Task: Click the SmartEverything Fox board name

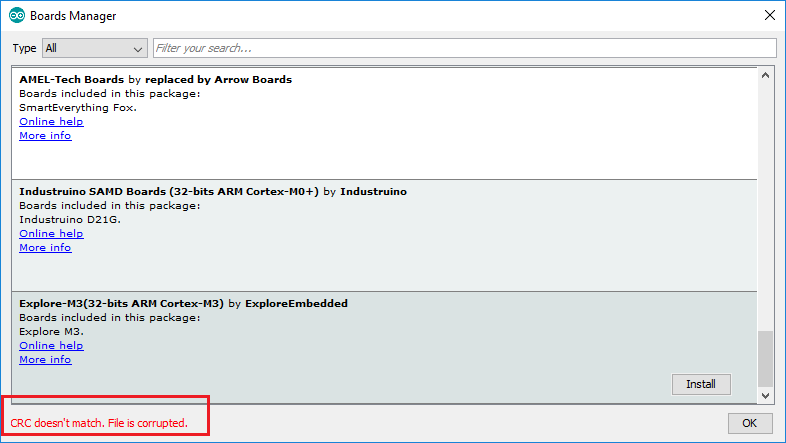Action: [78, 107]
